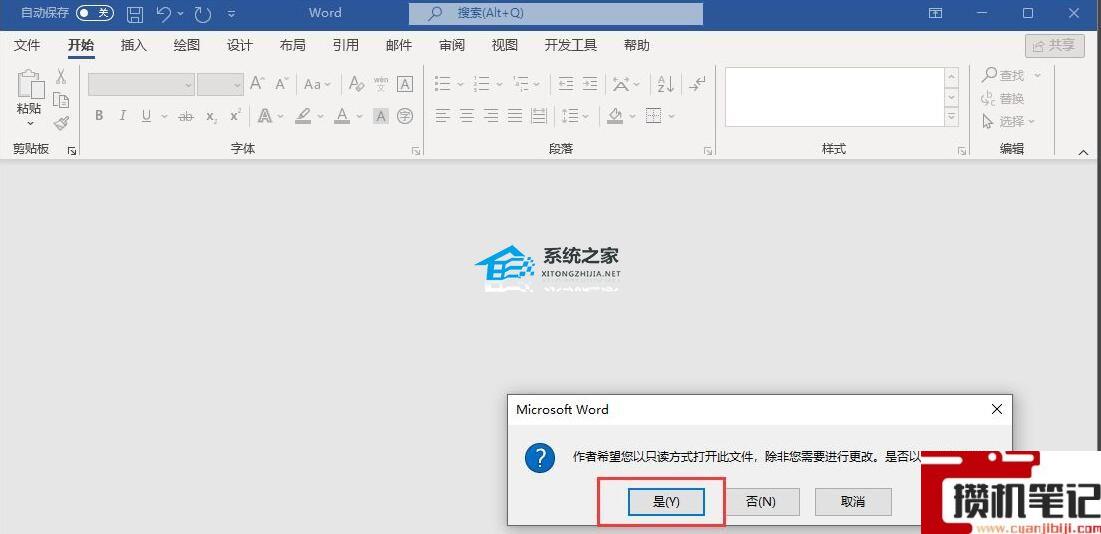This screenshot has height=534, width=1101.
Task: Toggle Subscript formatting
Action: 211,116
